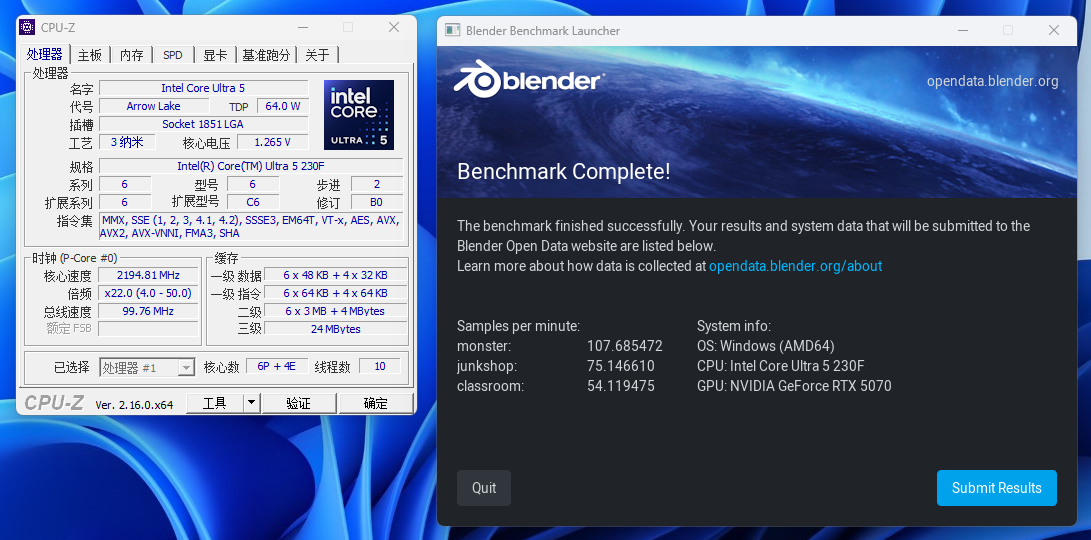Close the Blender Benchmark Launcher window
1091x540 pixels.
pyautogui.click(x=1053, y=31)
